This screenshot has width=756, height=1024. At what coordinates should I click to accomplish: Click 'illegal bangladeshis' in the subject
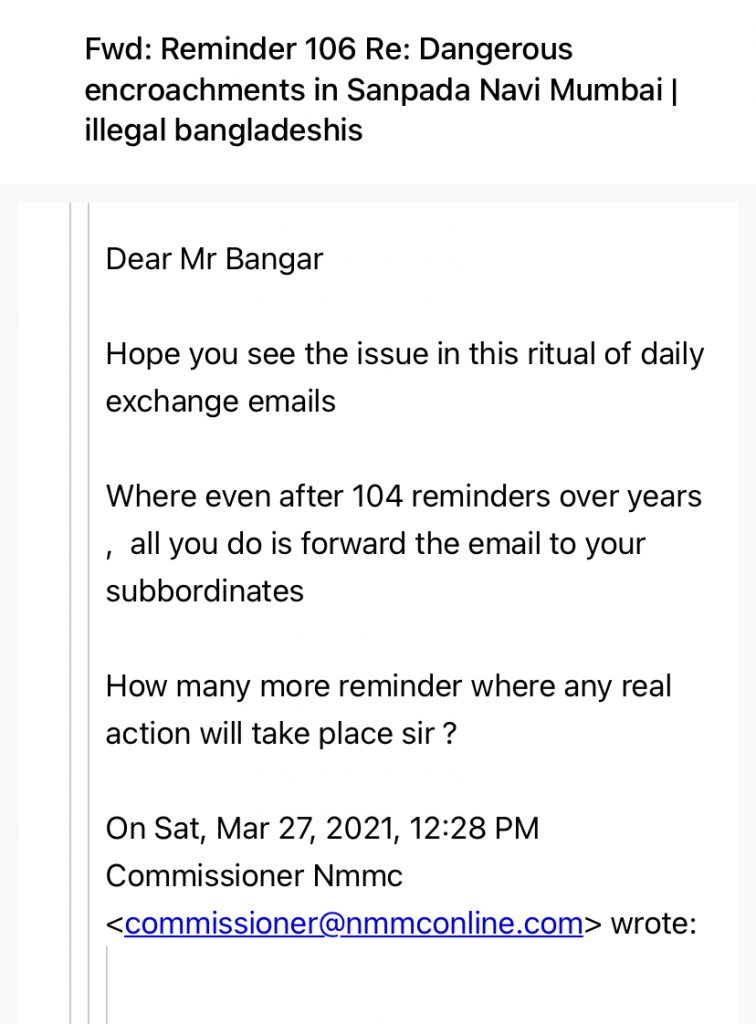224,130
